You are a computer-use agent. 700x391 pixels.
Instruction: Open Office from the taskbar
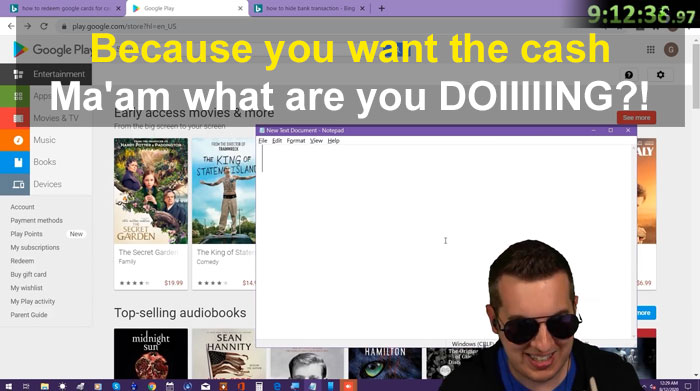(x=241, y=386)
